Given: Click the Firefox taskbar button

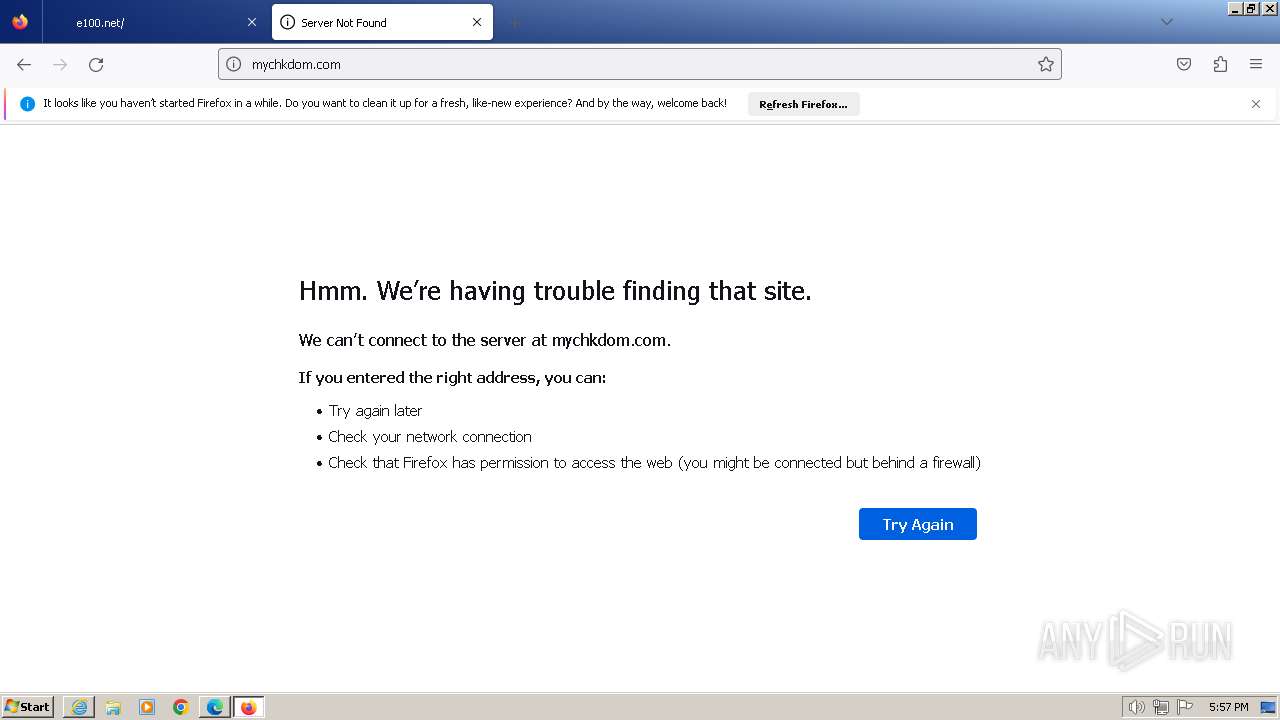Looking at the screenshot, I should coord(249,707).
